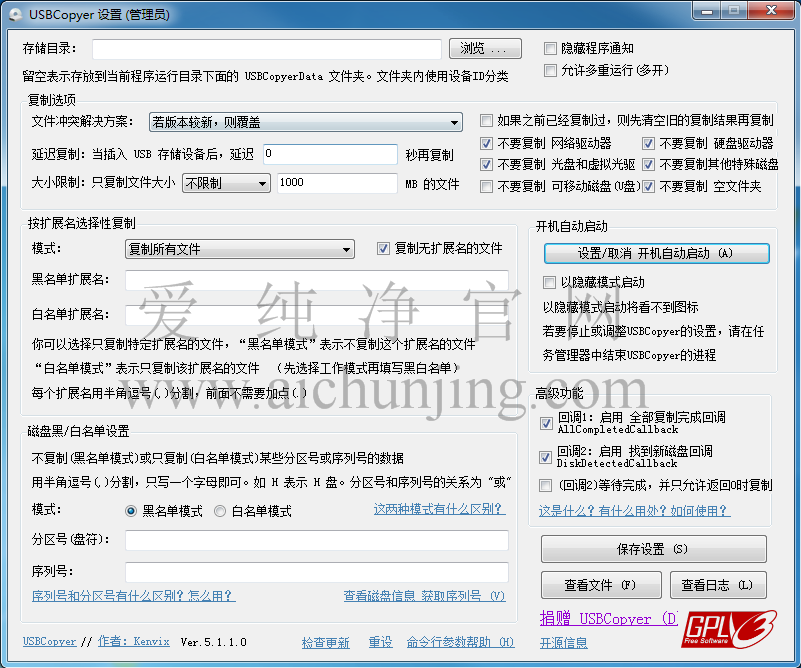Toggle 隐藏程序通知 checkbox
Image resolution: width=801 pixels, height=668 pixels.
point(550,49)
